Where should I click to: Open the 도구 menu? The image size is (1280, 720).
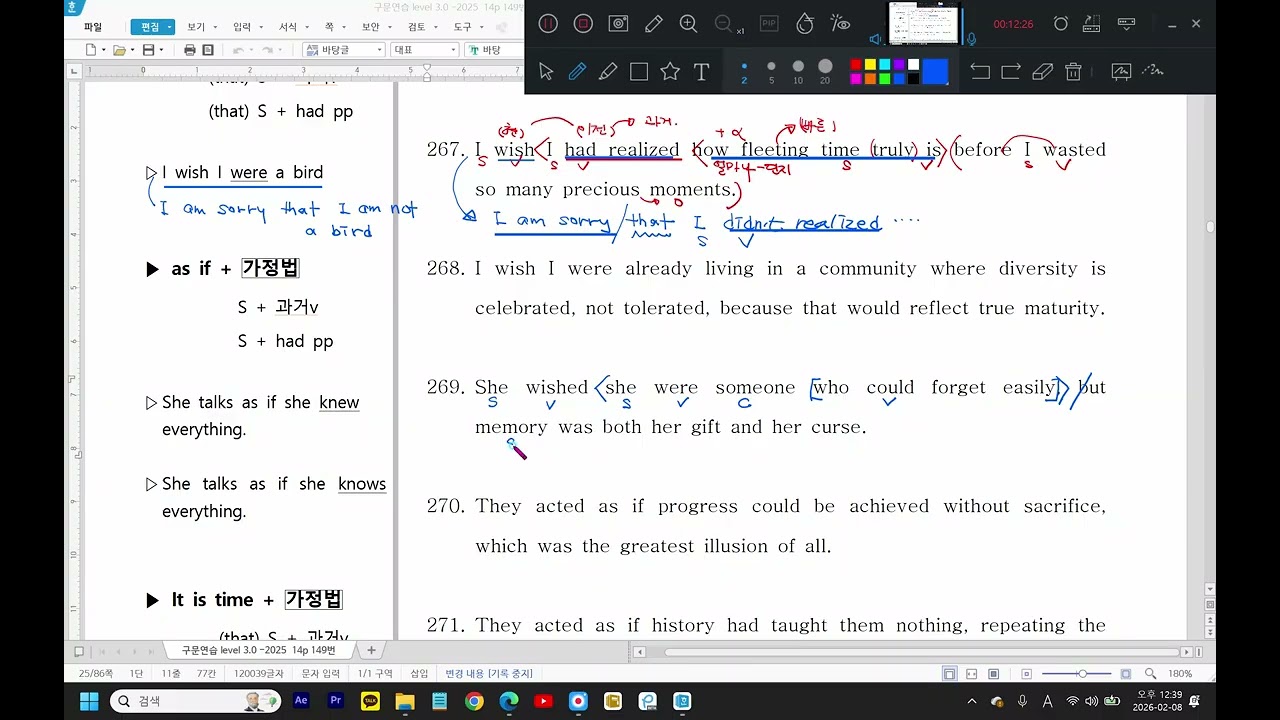(x=462, y=27)
